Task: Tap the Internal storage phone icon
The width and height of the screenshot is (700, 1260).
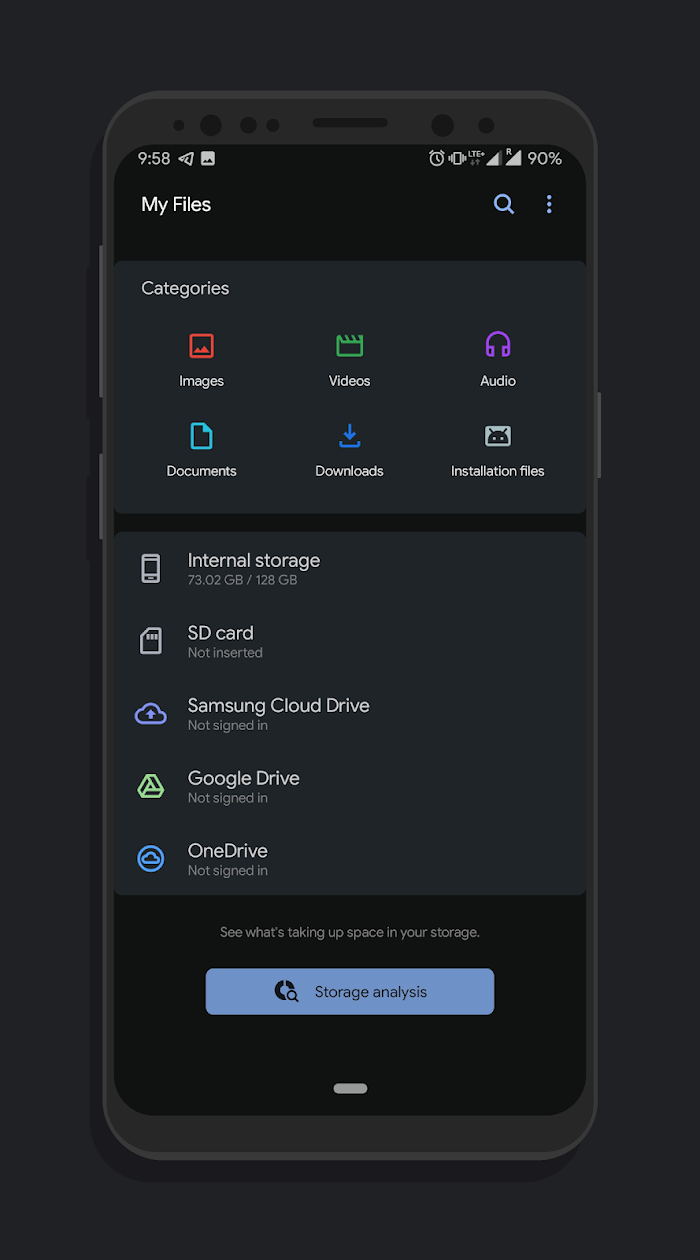Action: pos(151,568)
